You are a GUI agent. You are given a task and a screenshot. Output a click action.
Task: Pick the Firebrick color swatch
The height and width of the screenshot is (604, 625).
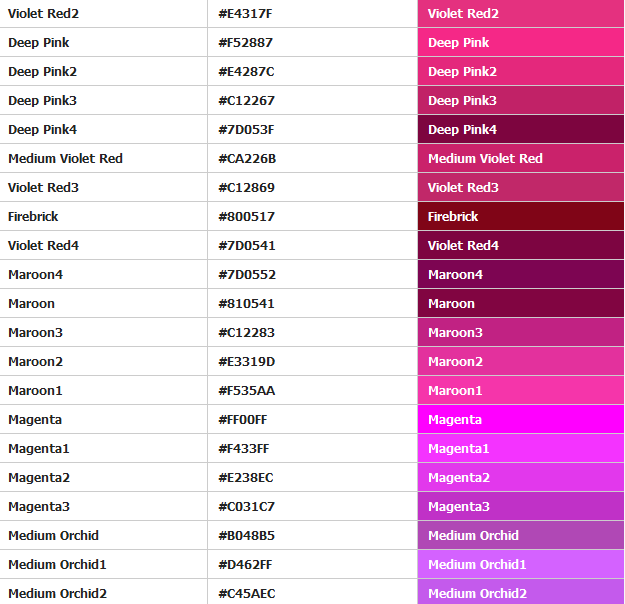click(520, 217)
